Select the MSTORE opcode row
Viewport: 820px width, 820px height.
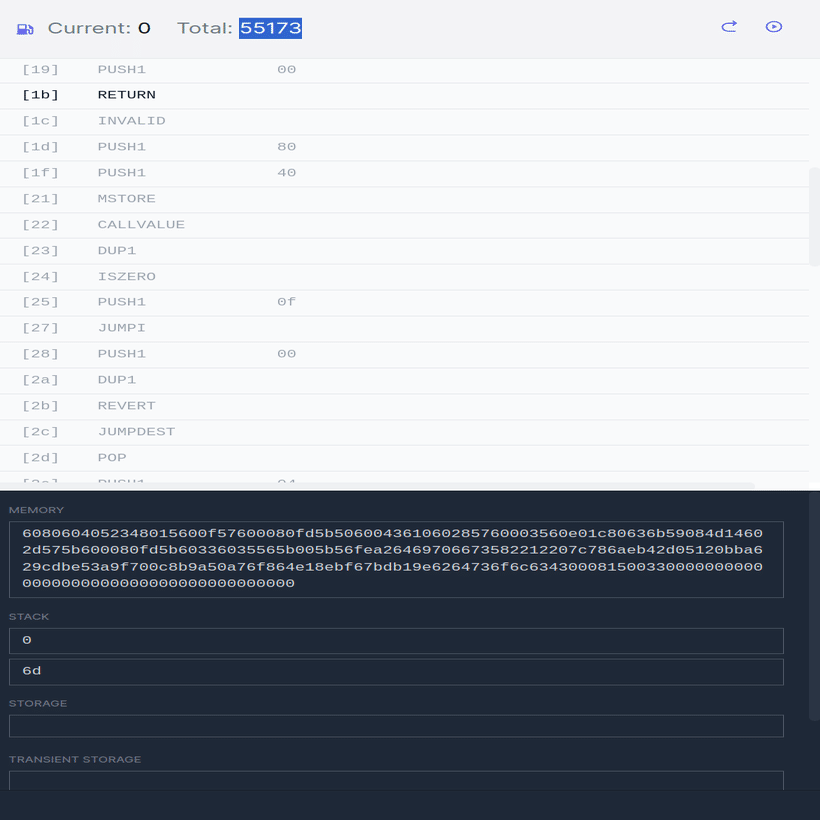404,199
